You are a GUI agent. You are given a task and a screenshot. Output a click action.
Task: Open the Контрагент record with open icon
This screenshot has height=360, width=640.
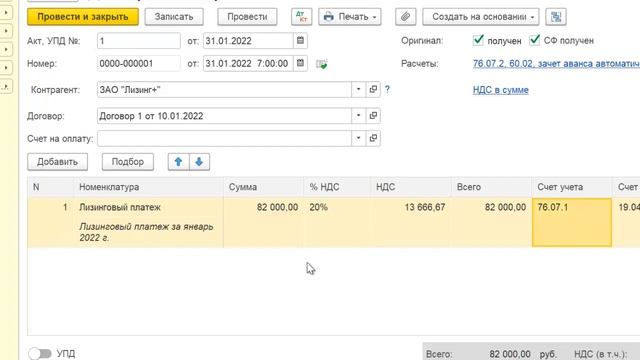(x=373, y=89)
